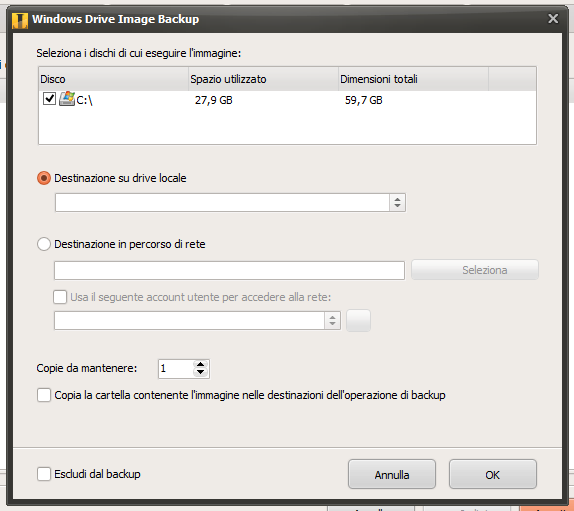Increase Copie da mantenere with up arrow
This screenshot has height=511, width=574.
200,365
